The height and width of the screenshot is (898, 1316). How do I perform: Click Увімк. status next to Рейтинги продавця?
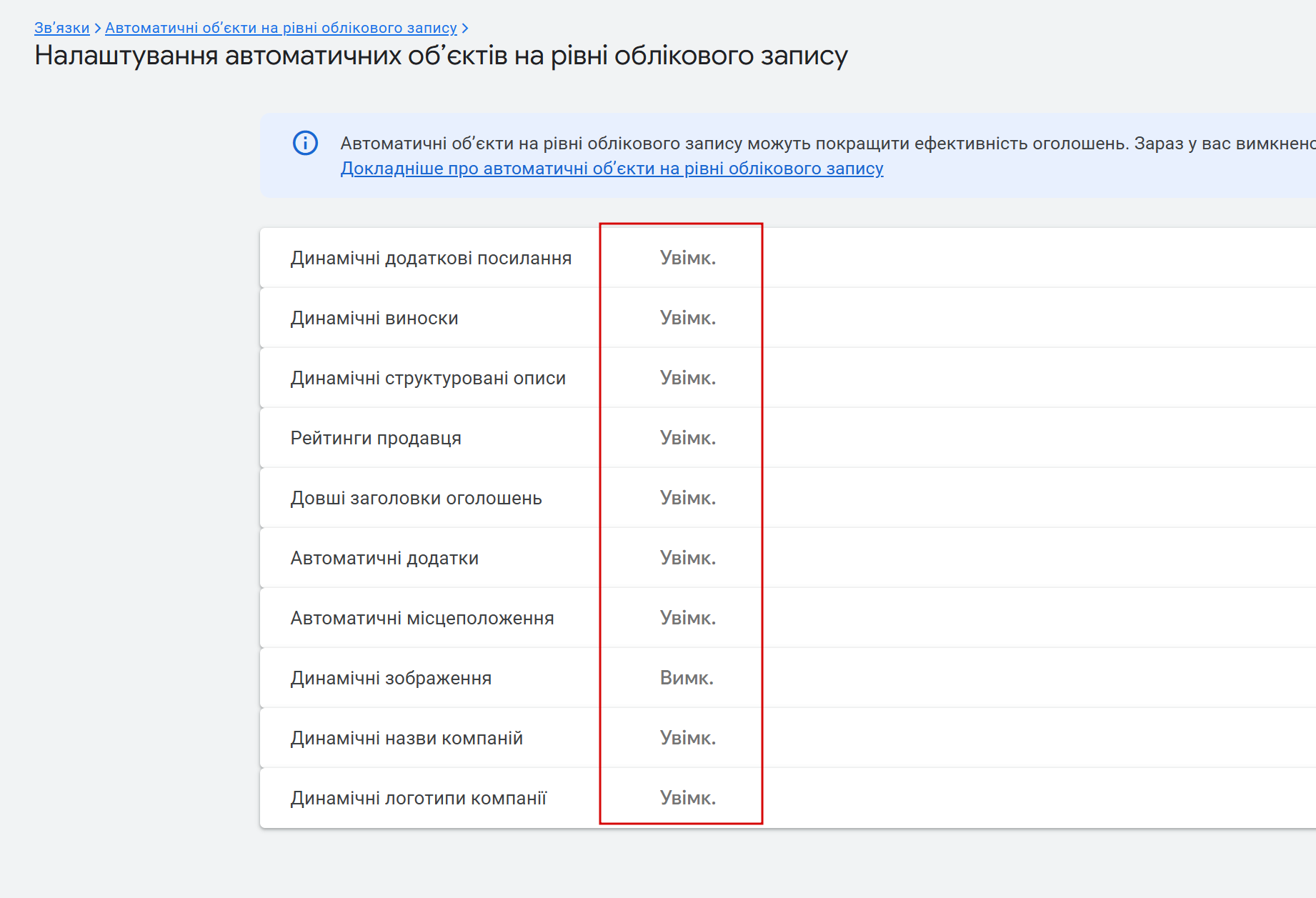(x=687, y=438)
